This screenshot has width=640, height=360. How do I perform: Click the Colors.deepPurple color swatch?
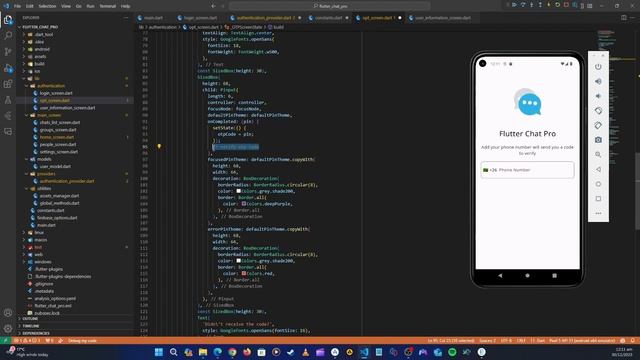(x=244, y=204)
